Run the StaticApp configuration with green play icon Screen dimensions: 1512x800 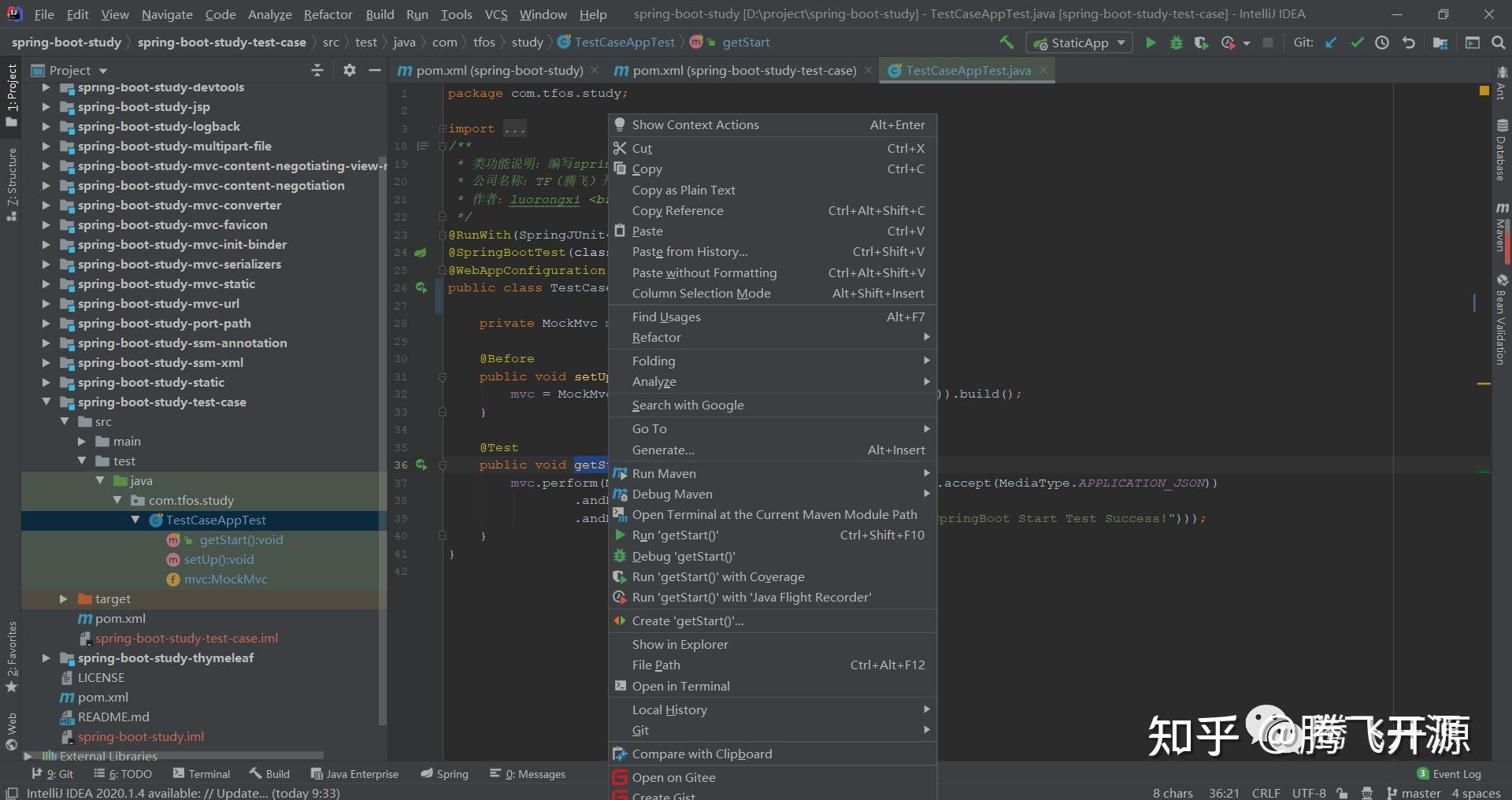tap(1151, 43)
